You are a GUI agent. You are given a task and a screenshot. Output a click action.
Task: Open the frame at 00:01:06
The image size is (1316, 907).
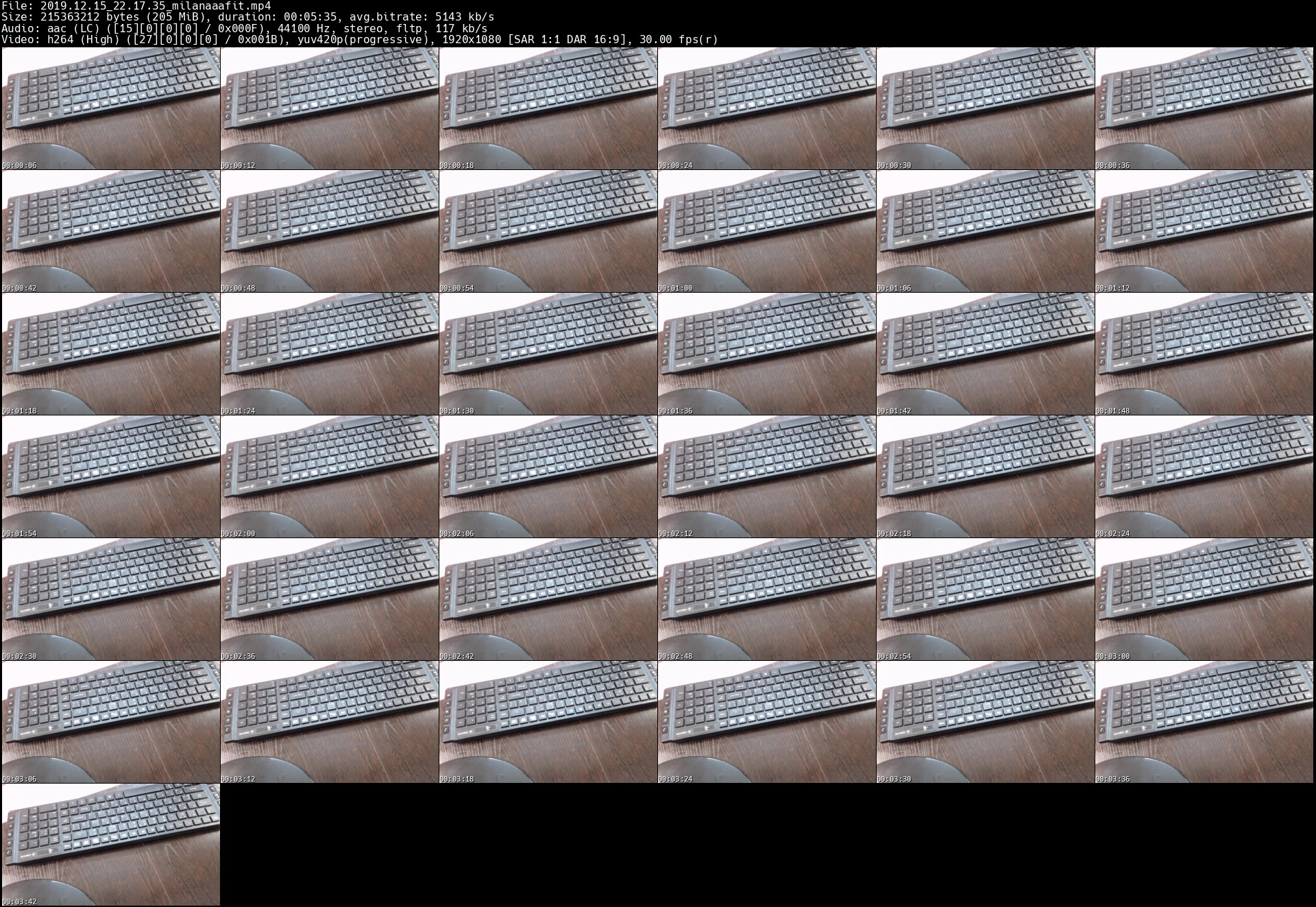coord(986,231)
